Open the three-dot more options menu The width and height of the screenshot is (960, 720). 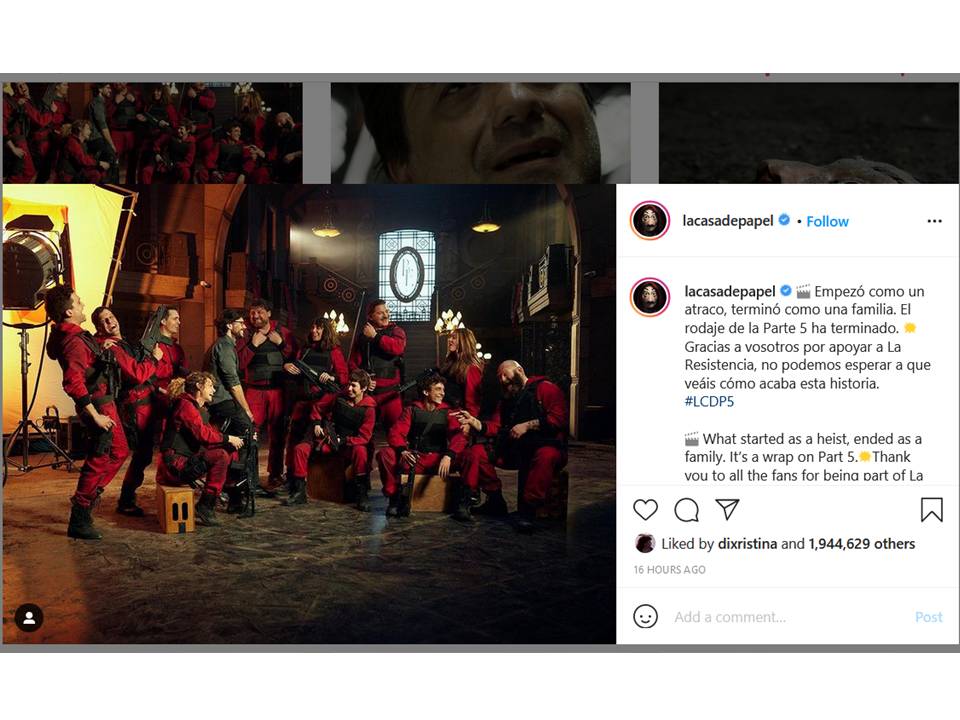click(x=934, y=221)
